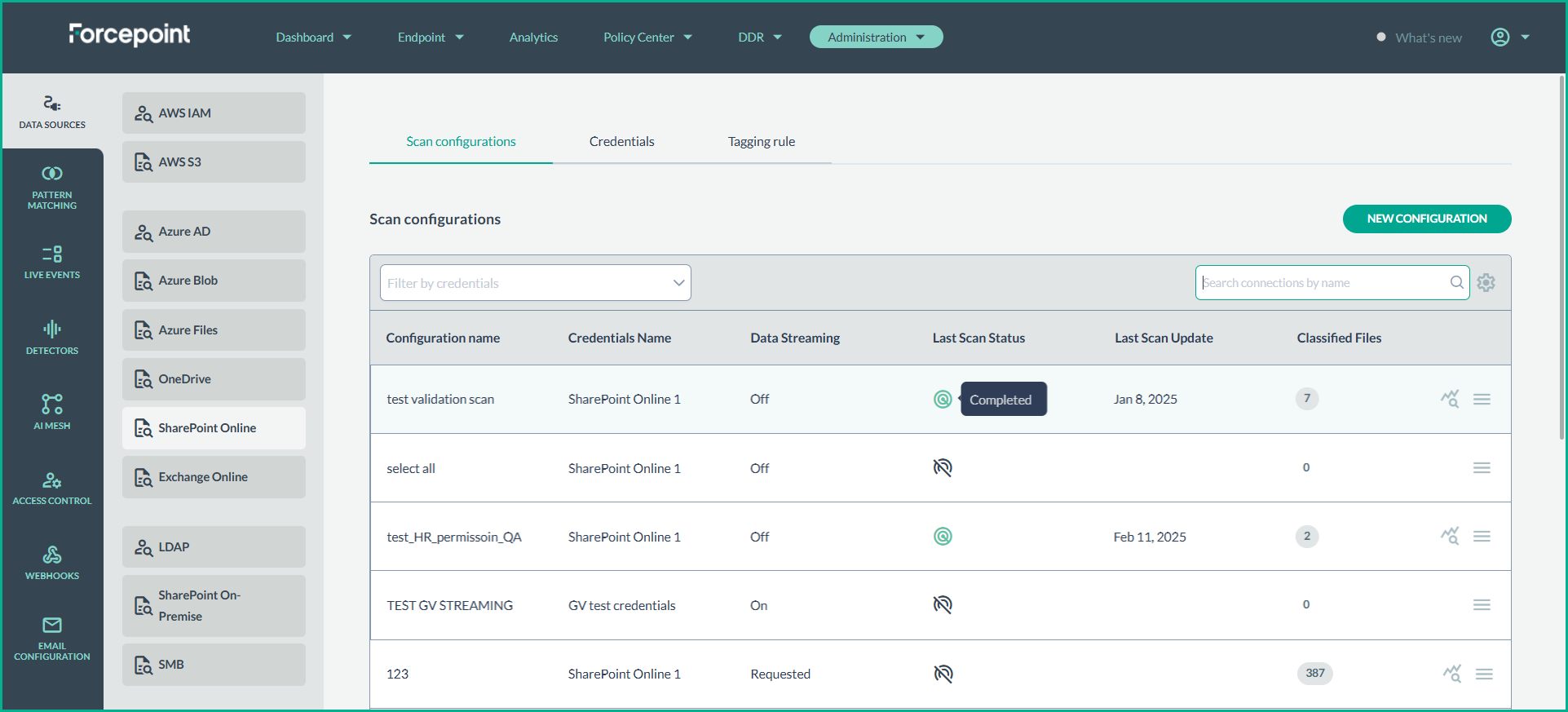Open the AI Mesh section
Image resolution: width=1568 pixels, height=712 pixels.
tap(52, 412)
